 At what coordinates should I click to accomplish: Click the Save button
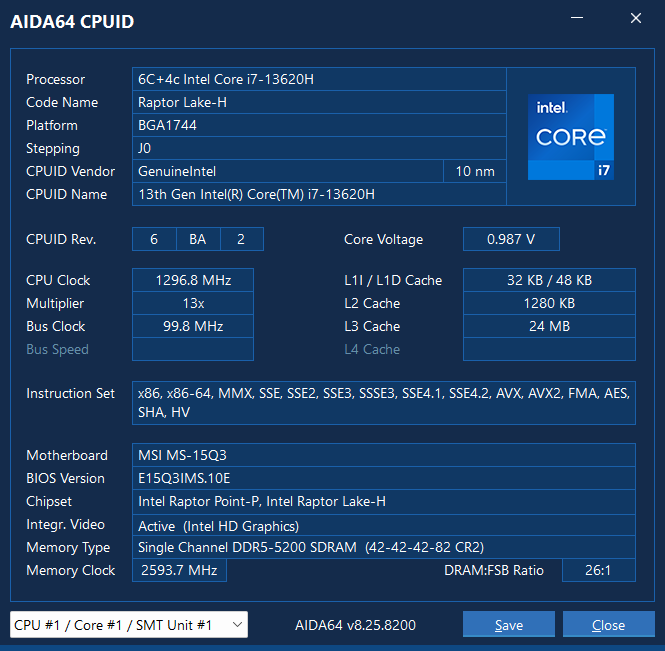508,625
